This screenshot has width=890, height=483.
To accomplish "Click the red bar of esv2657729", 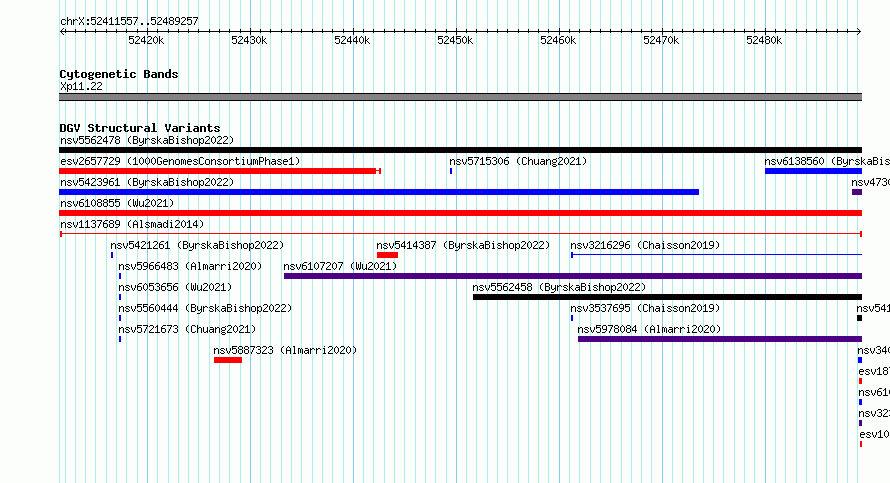I will [x=220, y=171].
